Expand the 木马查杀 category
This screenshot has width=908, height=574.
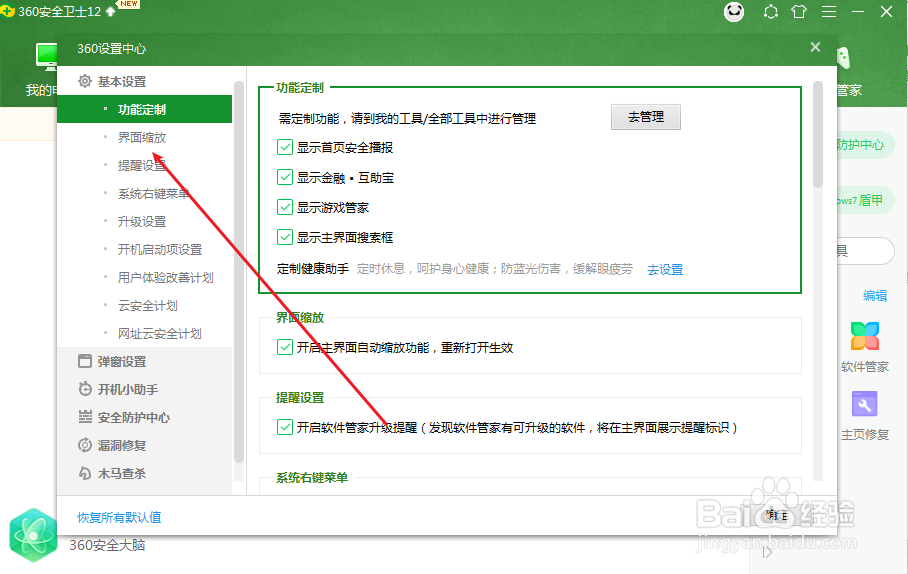coord(122,473)
